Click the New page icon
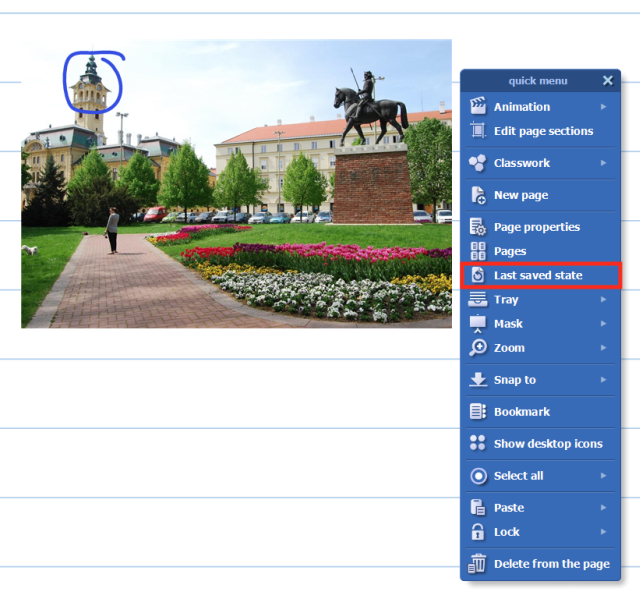 click(478, 195)
